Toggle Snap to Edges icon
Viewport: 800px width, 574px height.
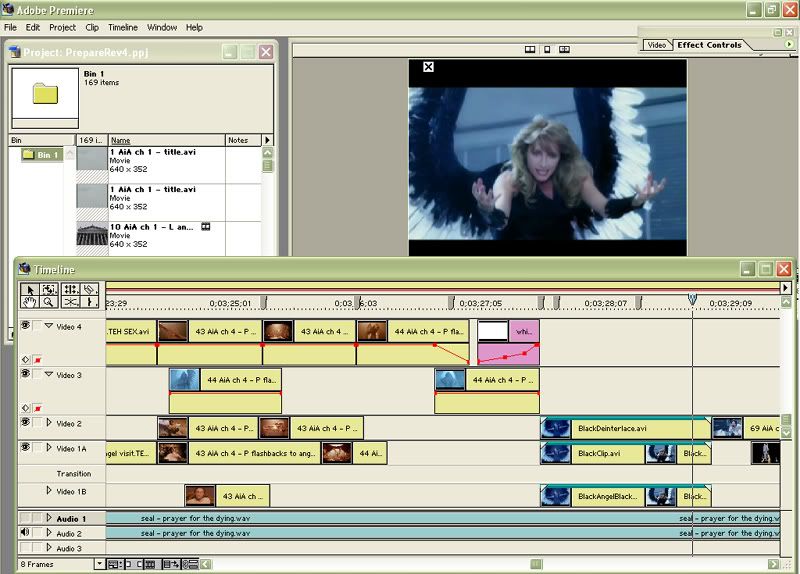(x=132, y=564)
